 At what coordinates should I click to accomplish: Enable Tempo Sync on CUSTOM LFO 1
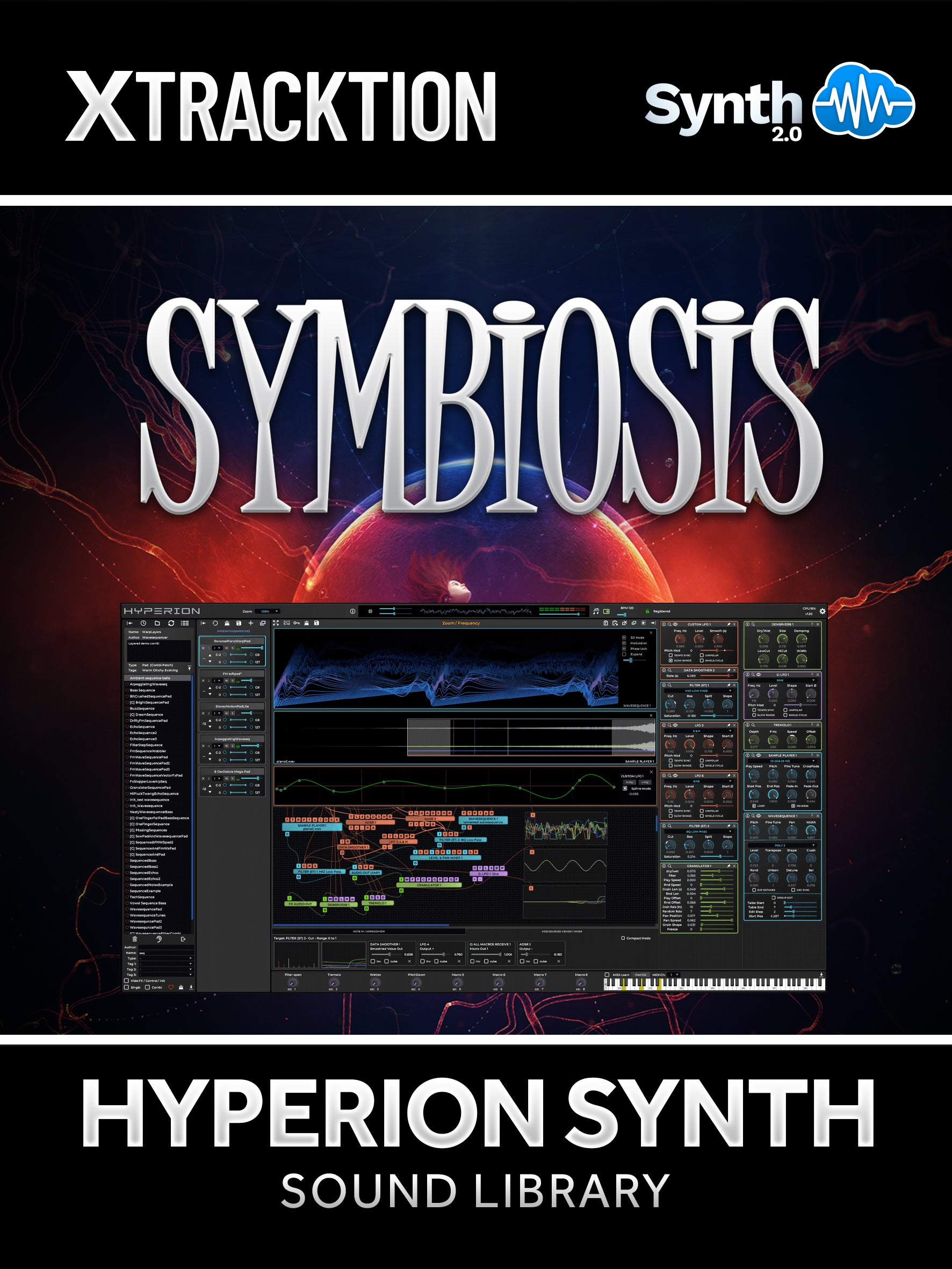(671, 655)
